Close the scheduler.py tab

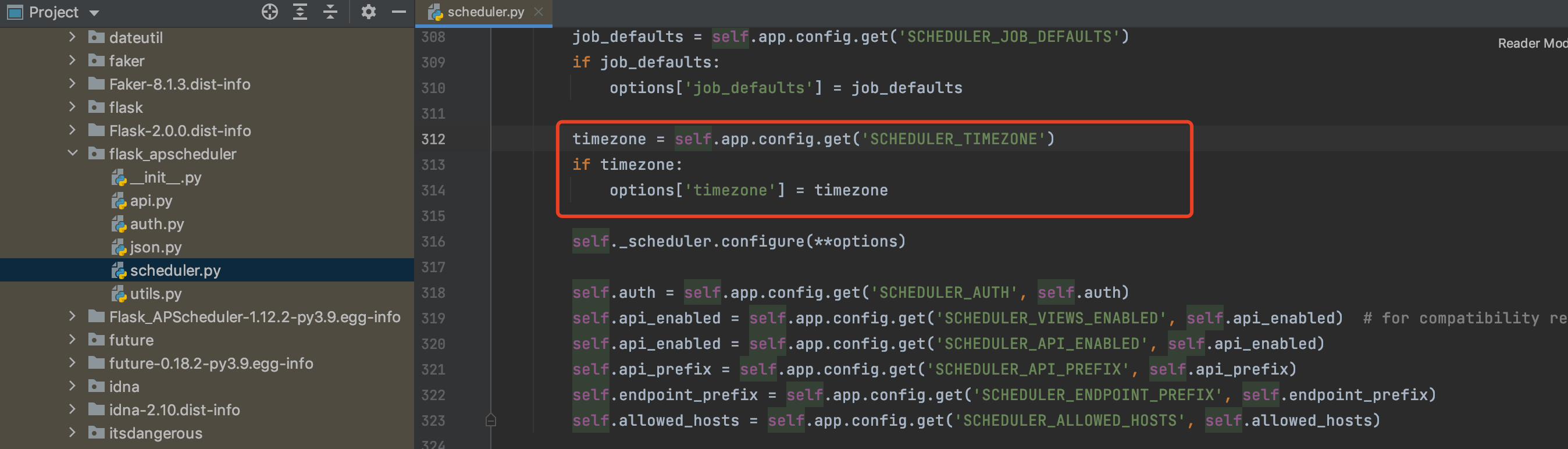(538, 12)
